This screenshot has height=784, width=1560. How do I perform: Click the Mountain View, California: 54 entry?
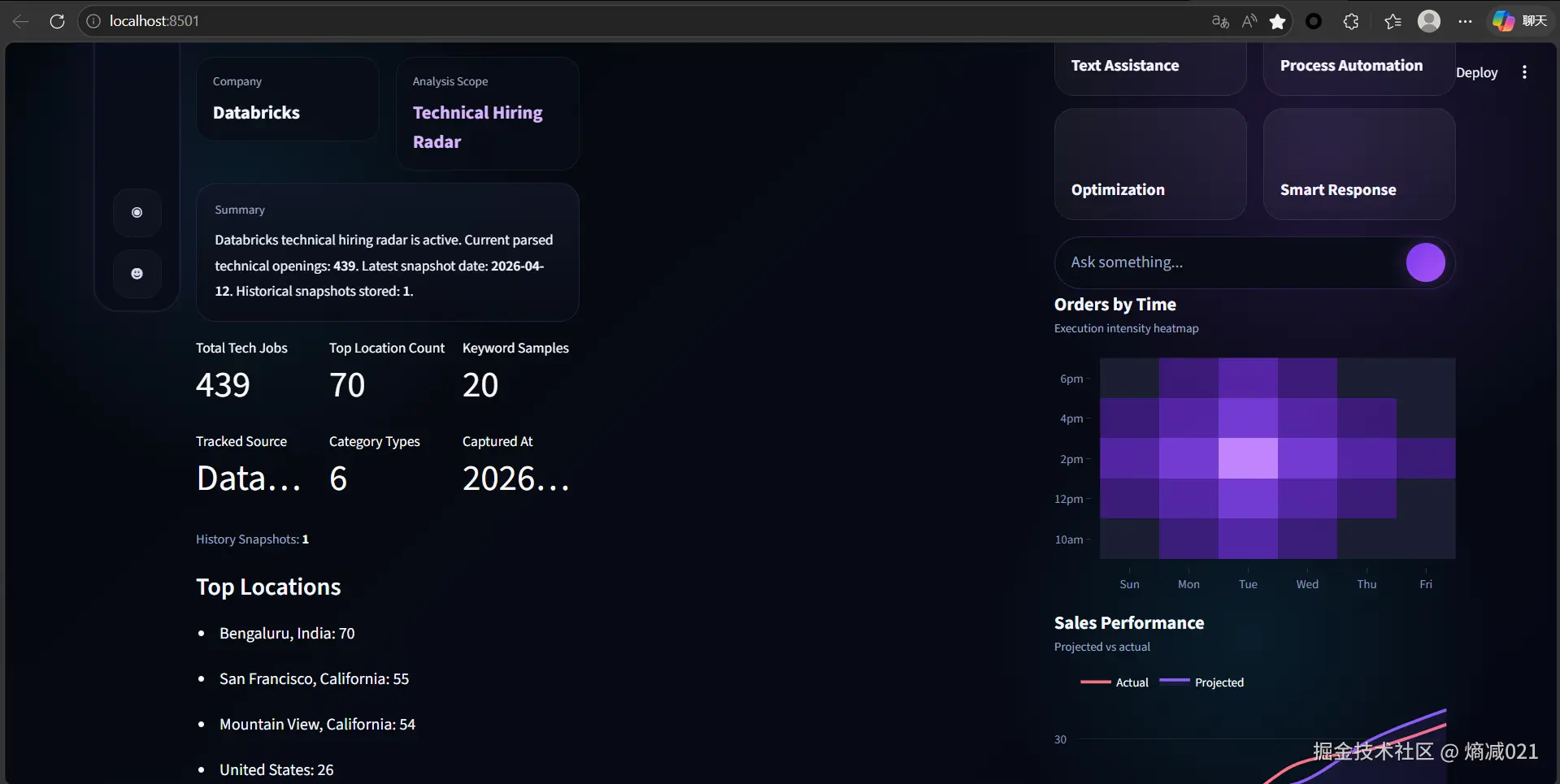(317, 725)
